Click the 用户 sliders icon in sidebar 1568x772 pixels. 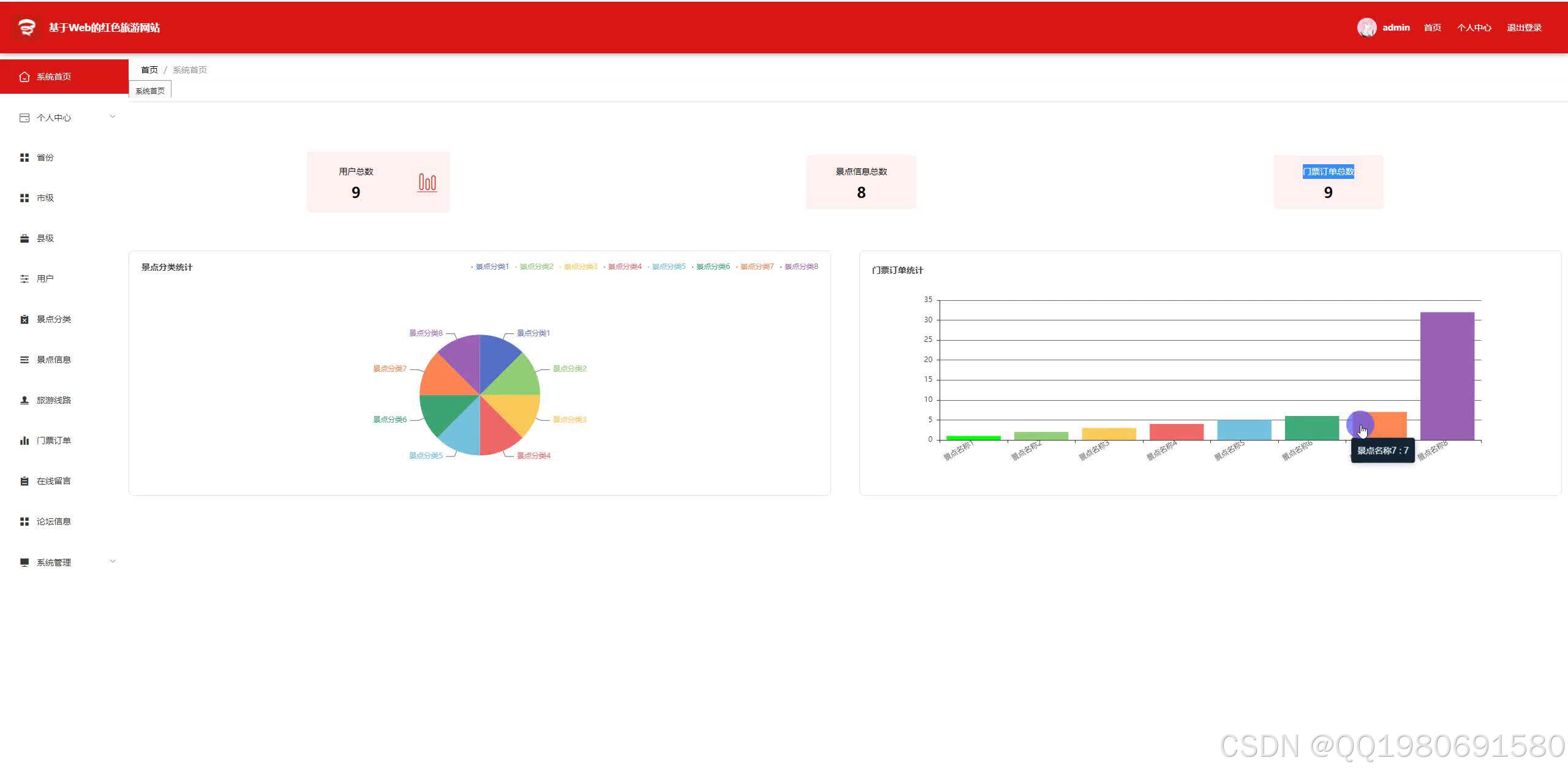(x=24, y=279)
